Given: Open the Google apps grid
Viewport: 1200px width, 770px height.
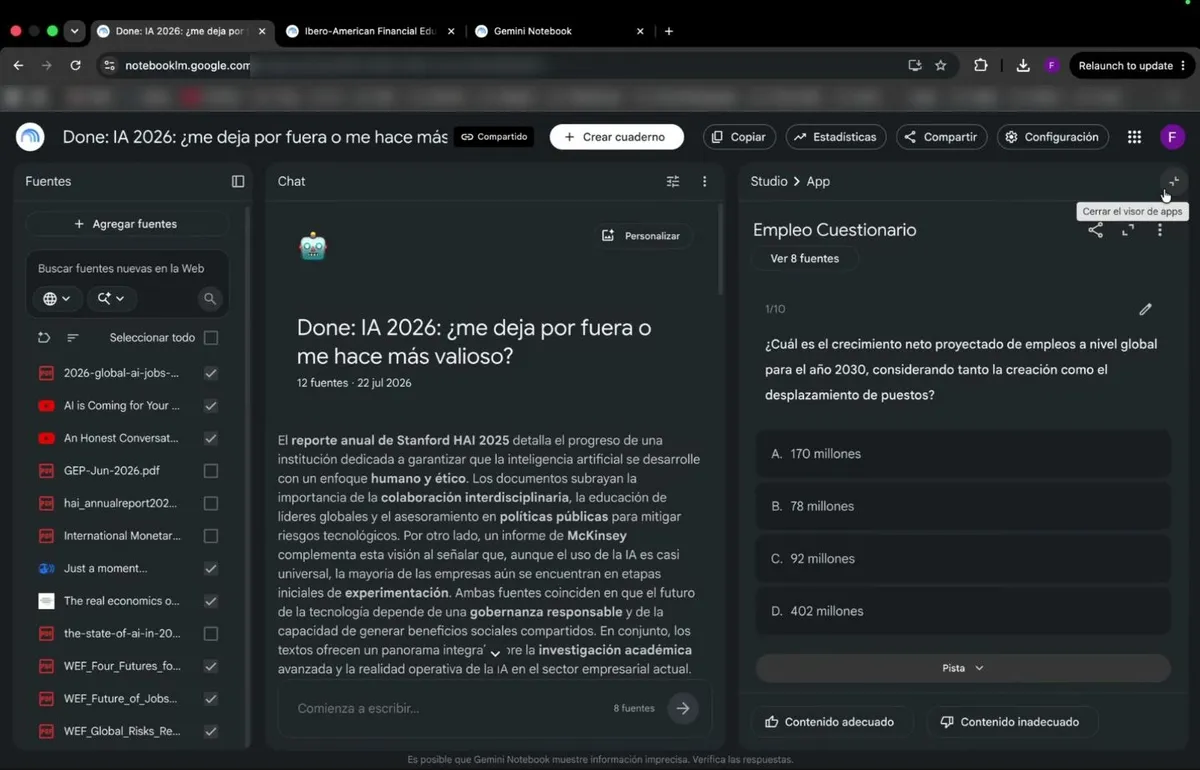Looking at the screenshot, I should (1134, 137).
